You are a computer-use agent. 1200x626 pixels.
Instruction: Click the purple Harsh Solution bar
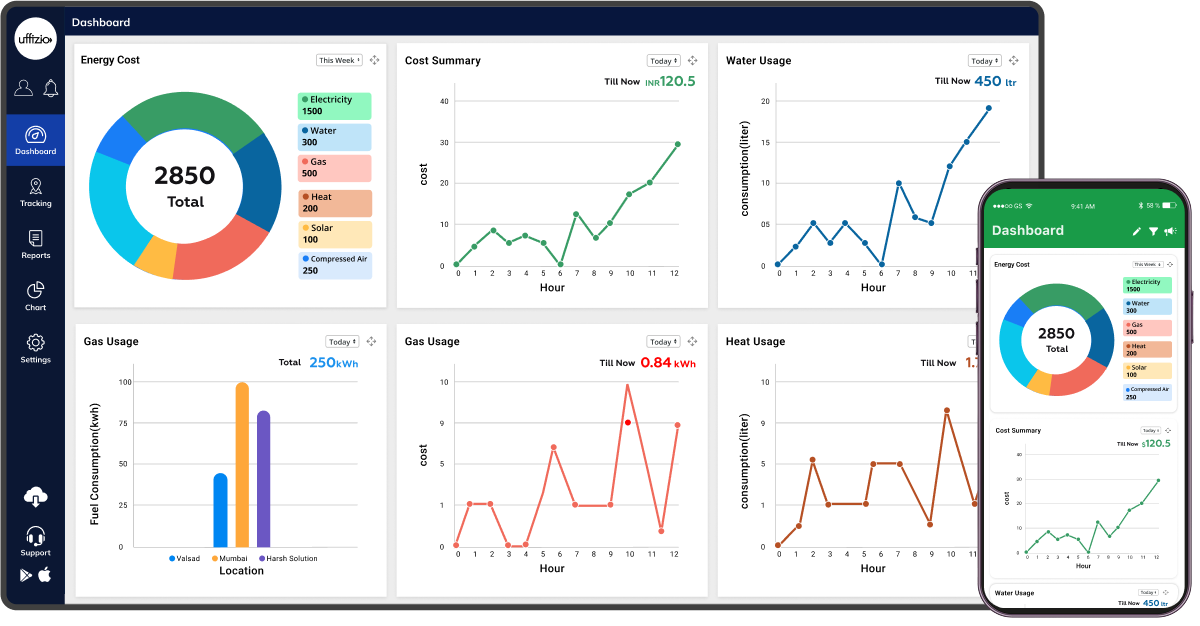pos(264,479)
